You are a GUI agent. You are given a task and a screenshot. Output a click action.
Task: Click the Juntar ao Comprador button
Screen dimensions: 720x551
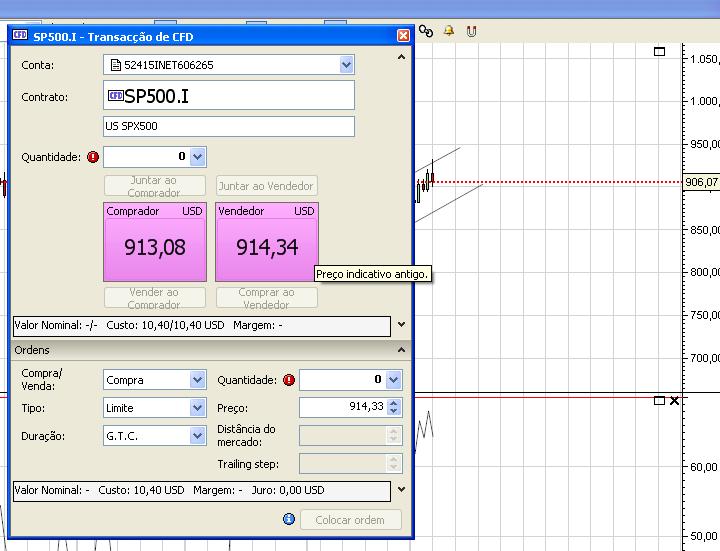click(x=155, y=186)
